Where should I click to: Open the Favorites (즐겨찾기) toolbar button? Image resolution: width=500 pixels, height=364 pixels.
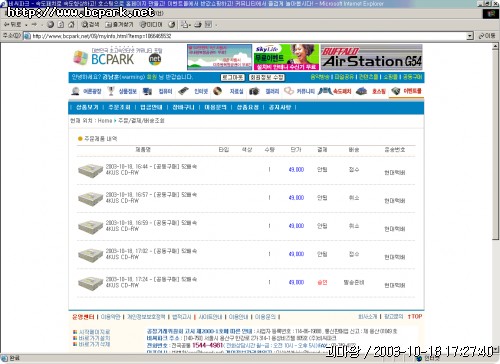point(119,24)
